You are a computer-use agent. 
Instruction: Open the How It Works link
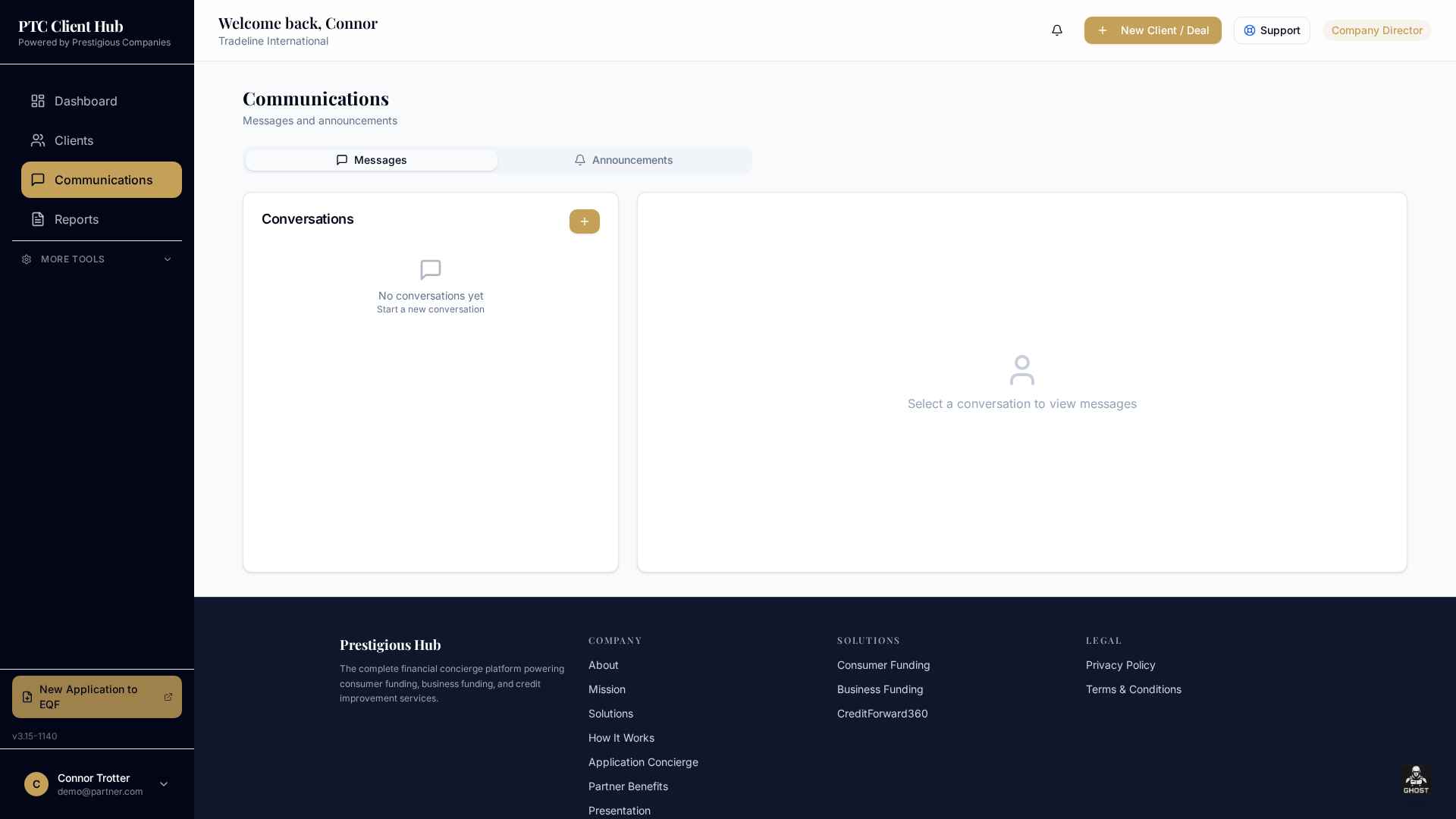coord(621,738)
